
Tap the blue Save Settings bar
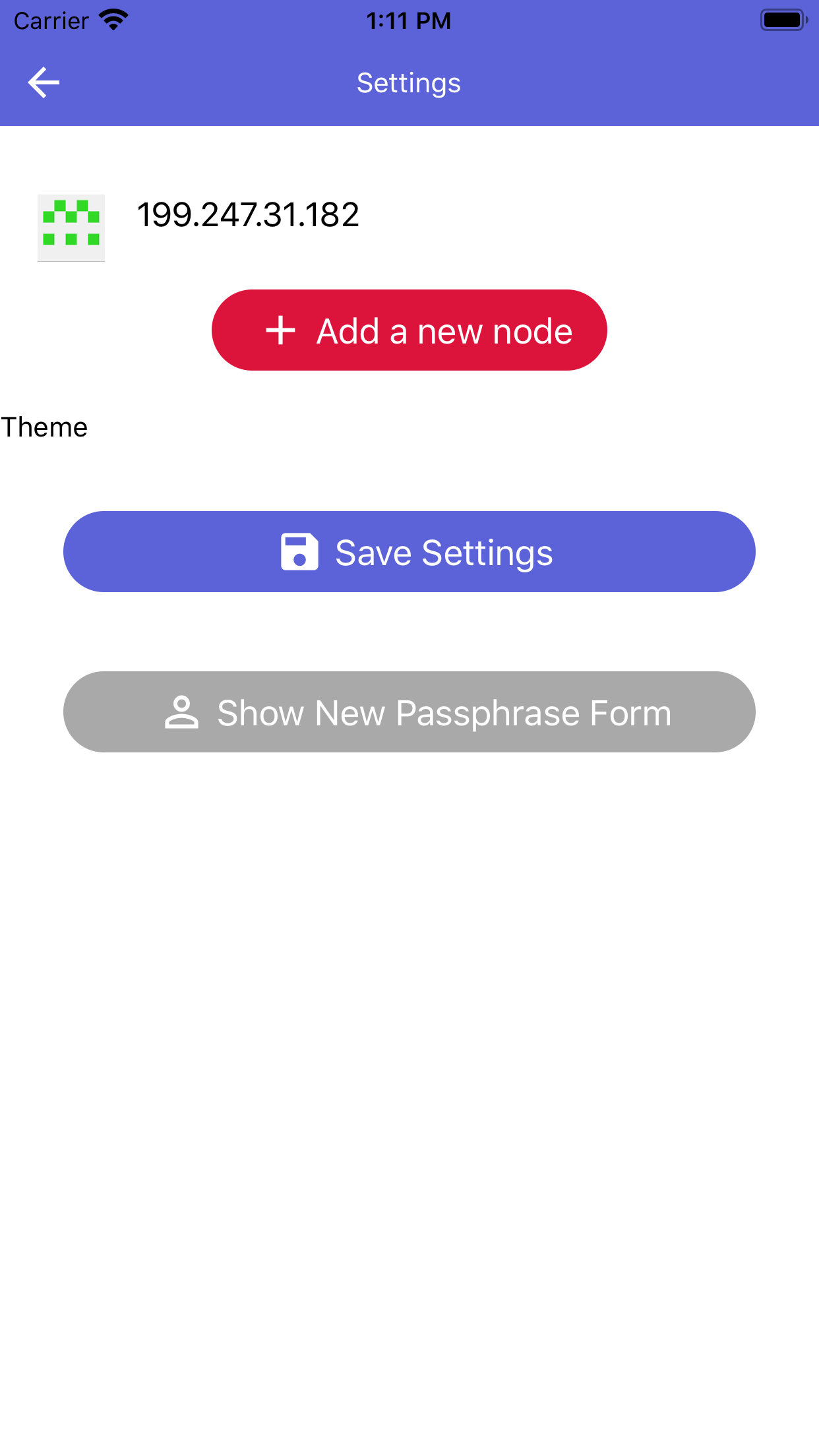[x=409, y=553]
